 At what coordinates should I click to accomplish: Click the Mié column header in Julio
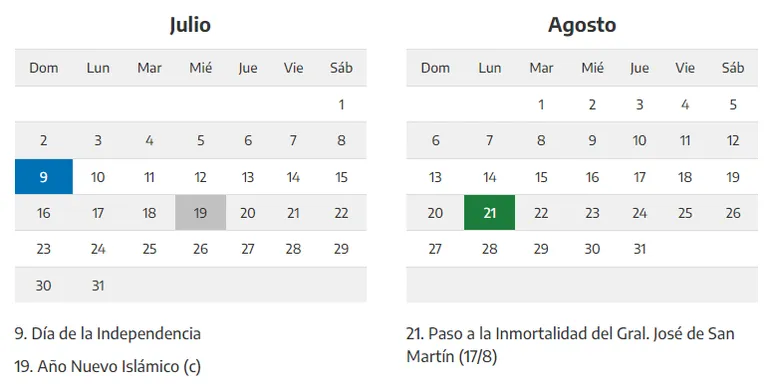coord(200,68)
